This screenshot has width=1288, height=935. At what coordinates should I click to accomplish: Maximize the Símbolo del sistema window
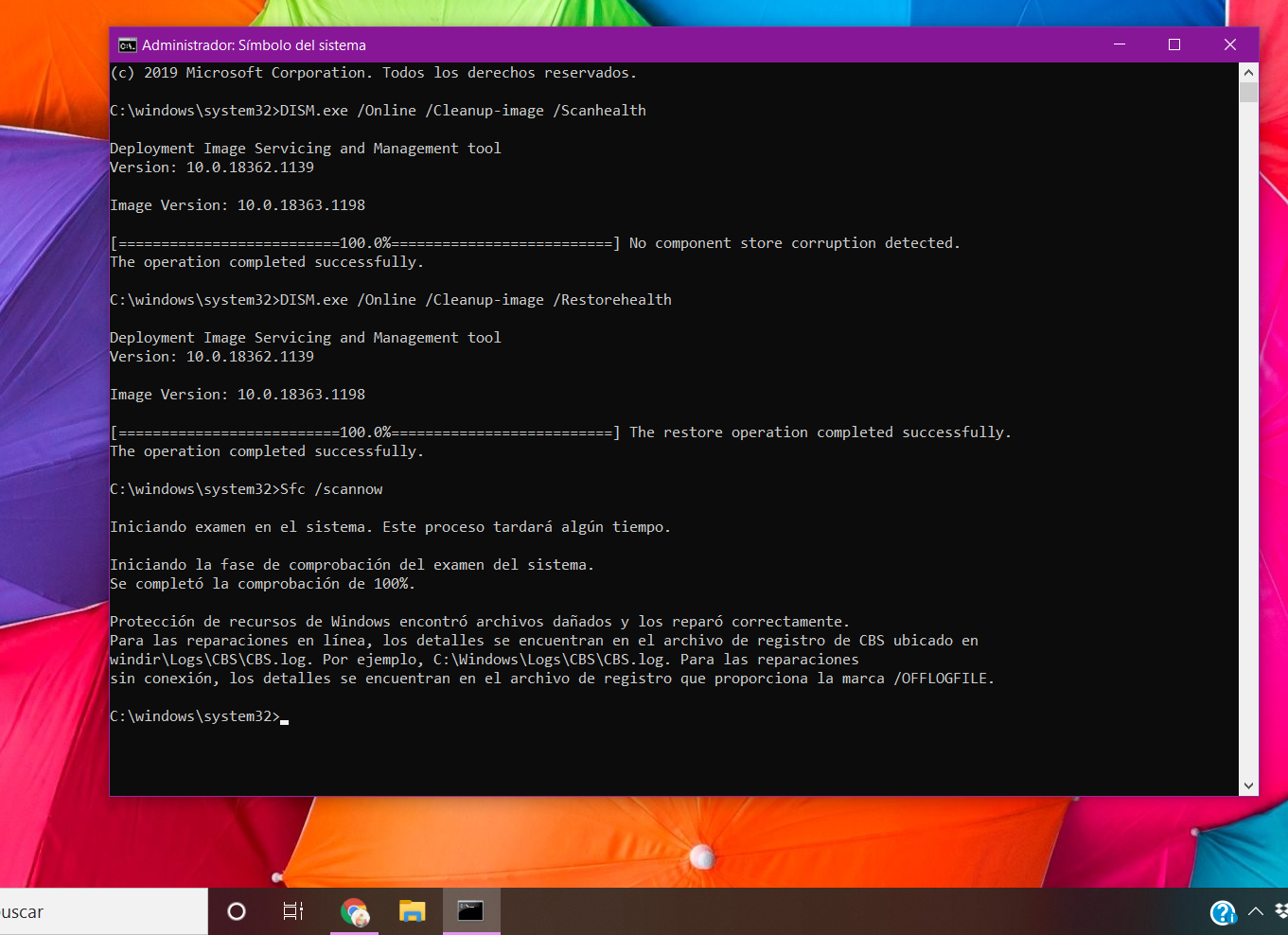pyautogui.click(x=1174, y=44)
